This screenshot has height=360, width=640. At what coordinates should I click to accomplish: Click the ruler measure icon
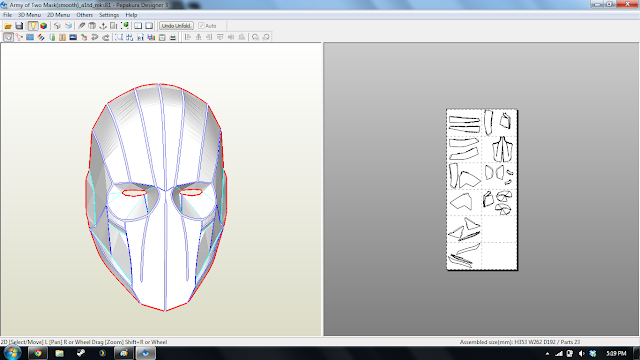114,26
